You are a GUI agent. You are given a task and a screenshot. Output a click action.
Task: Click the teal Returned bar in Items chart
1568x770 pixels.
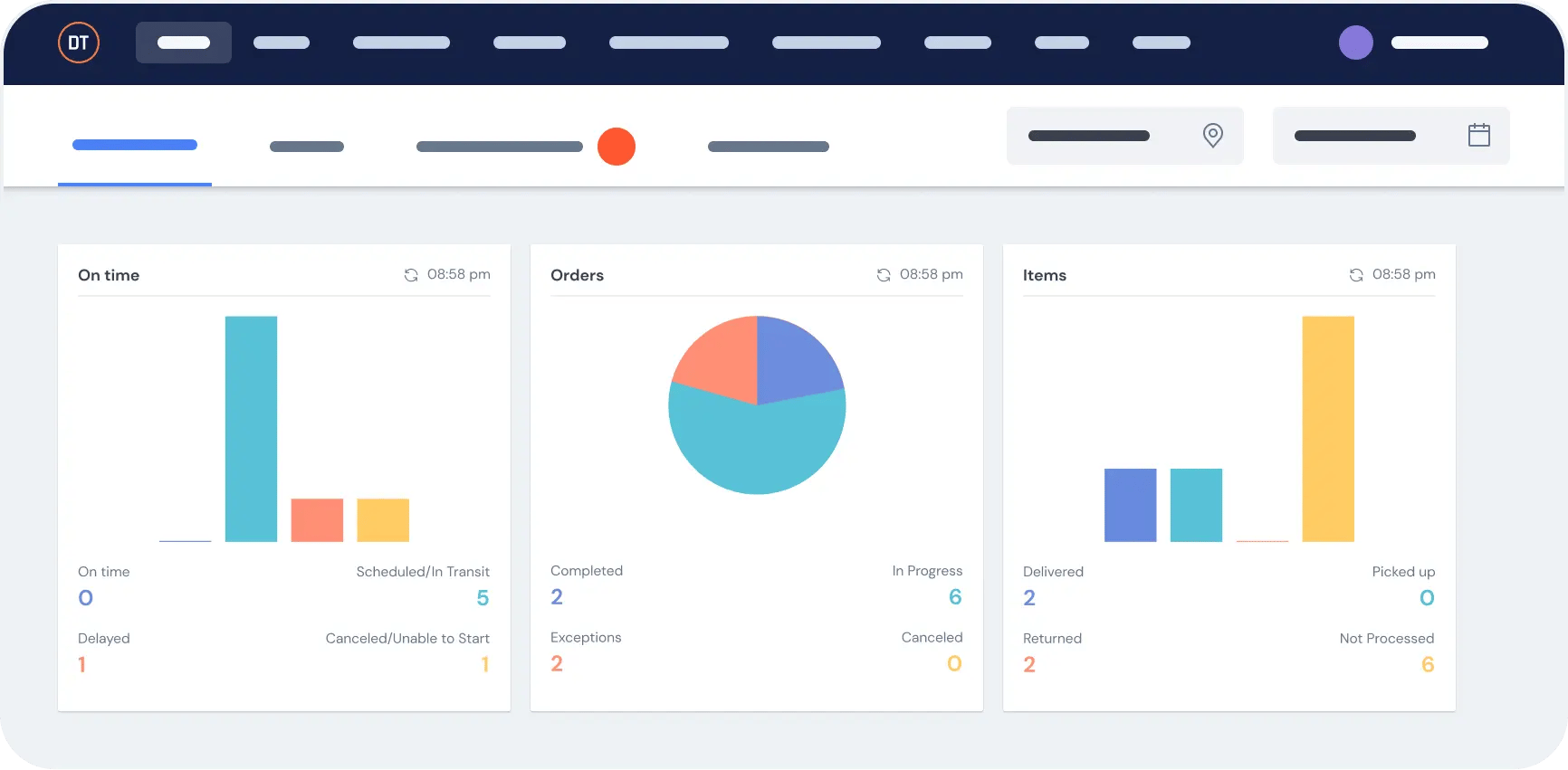[x=1196, y=505]
